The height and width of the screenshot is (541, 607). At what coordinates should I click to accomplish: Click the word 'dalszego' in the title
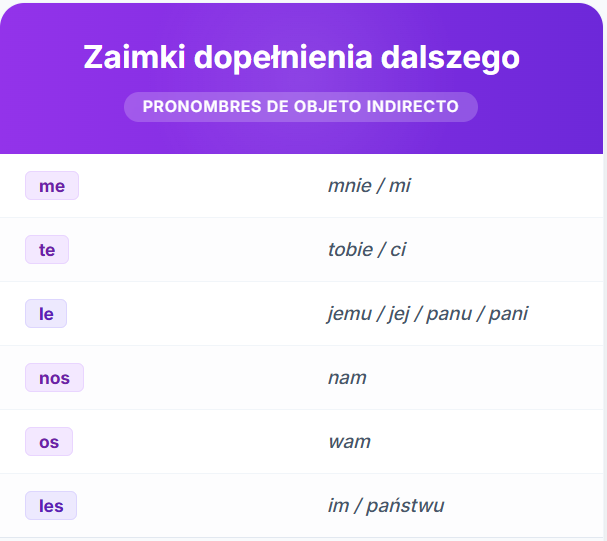(450, 58)
